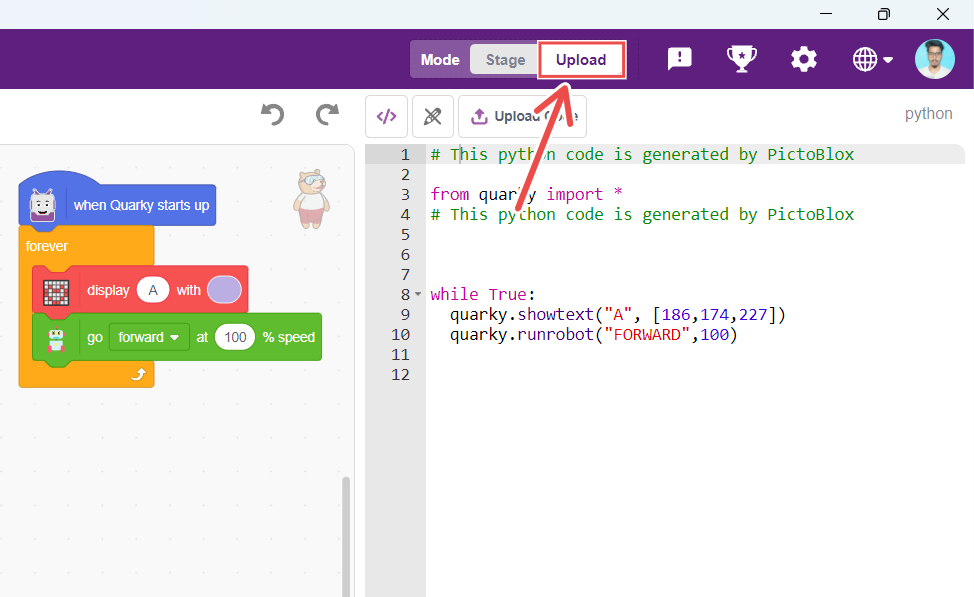Collapse the while True code fold arrow
974x597 pixels.
[418, 295]
